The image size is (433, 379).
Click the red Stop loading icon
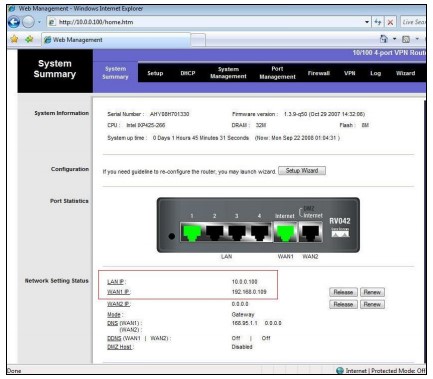(x=390, y=22)
